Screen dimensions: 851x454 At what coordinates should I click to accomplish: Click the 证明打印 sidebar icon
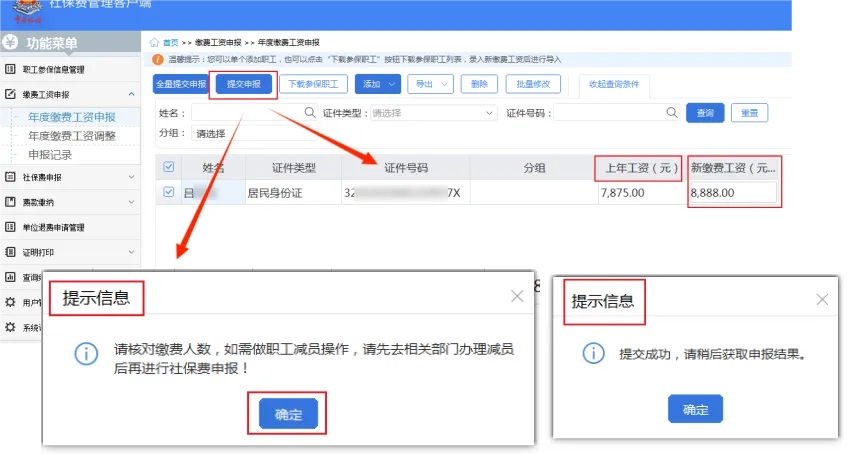coord(11,252)
